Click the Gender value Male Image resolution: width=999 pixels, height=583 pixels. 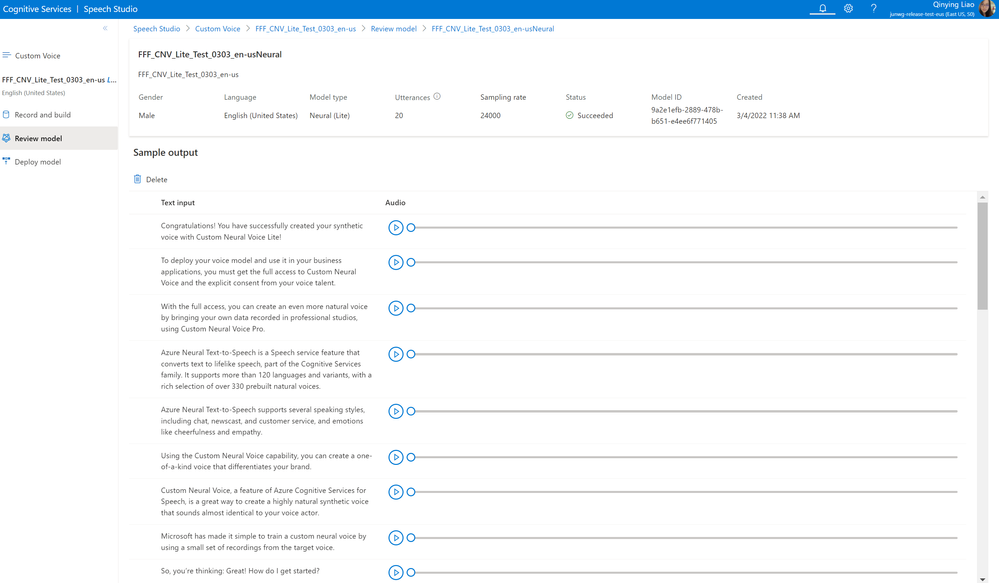147,115
